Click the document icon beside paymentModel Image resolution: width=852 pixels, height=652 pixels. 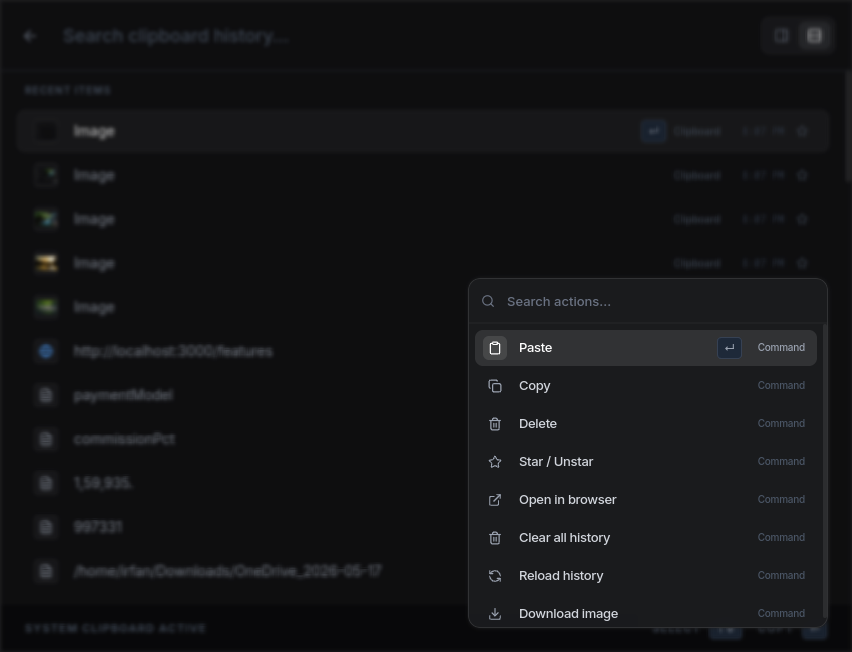coord(46,396)
